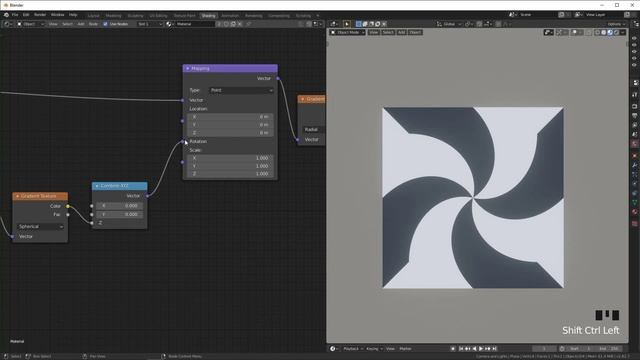The image size is (640, 360).
Task: Open the Texture tab in the Properties editor
Action: (x=635, y=223)
